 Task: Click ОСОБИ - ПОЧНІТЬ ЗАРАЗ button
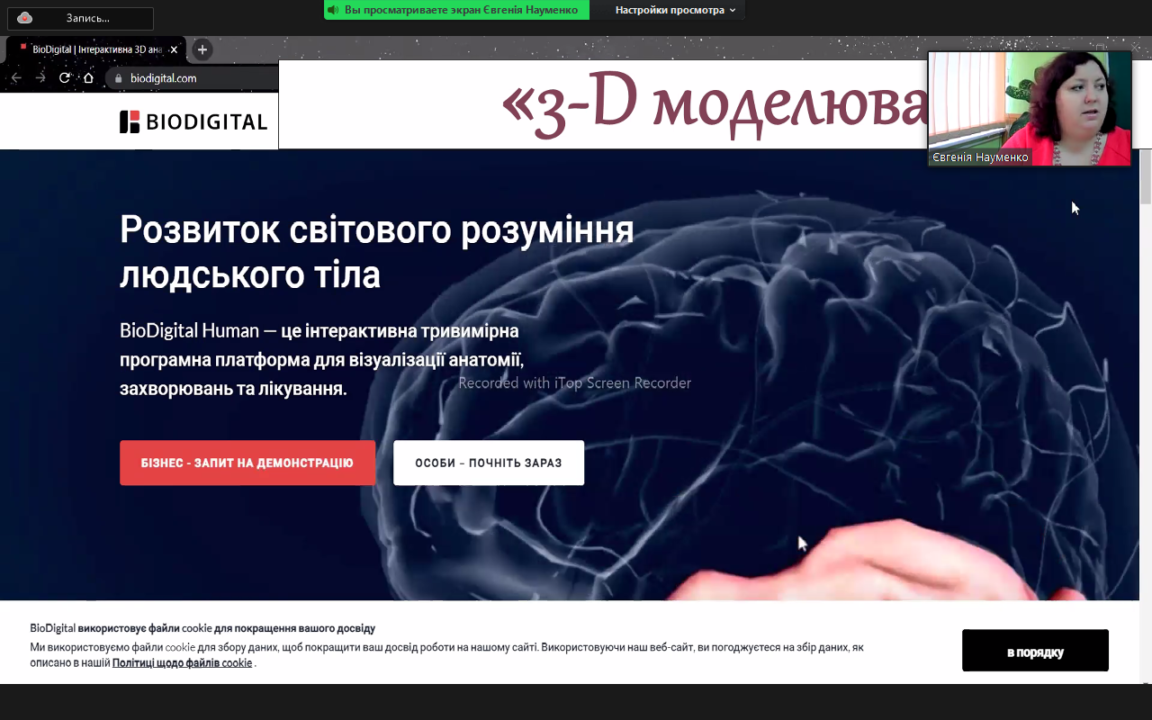click(489, 463)
